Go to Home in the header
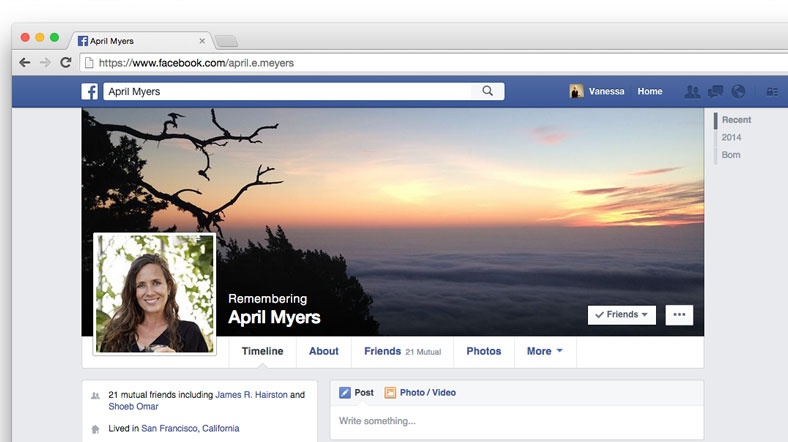This screenshot has height=442, width=788. (650, 91)
